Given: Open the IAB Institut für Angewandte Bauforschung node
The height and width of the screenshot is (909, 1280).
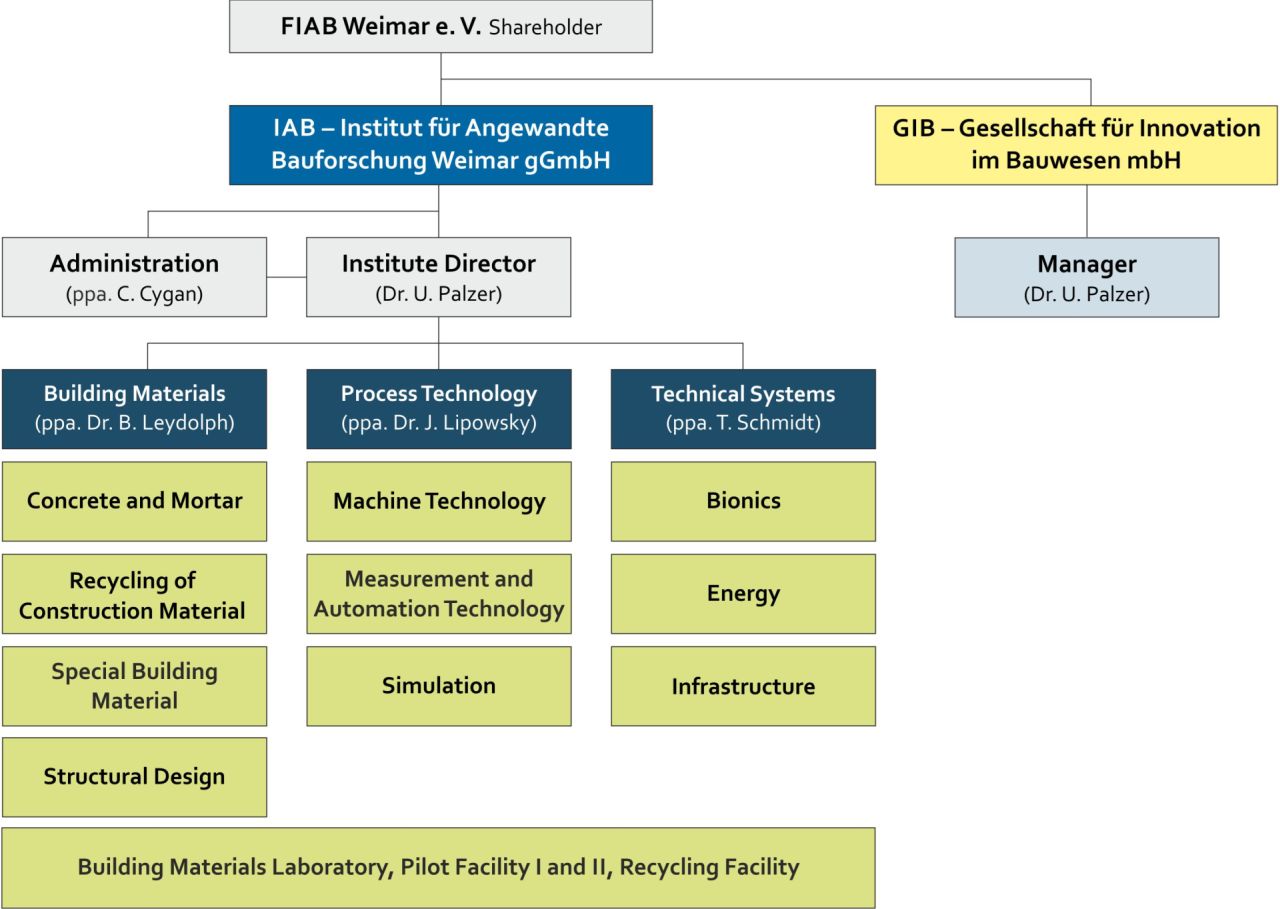Looking at the screenshot, I should click(440, 145).
